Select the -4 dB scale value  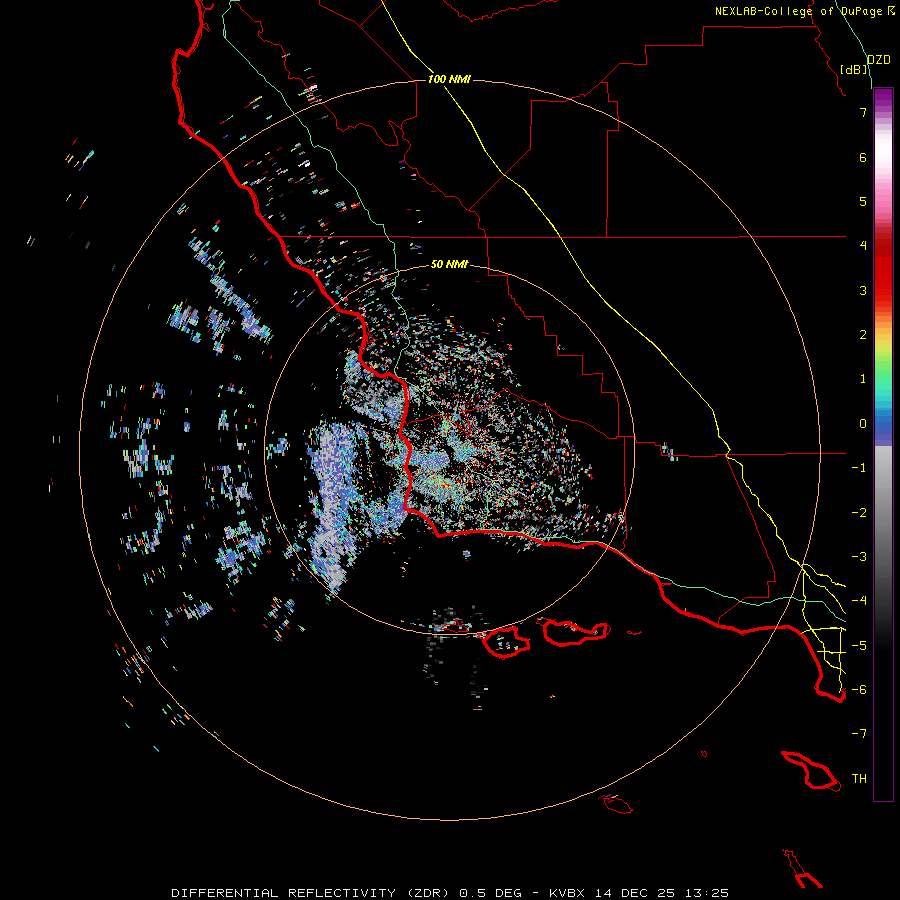tap(859, 600)
